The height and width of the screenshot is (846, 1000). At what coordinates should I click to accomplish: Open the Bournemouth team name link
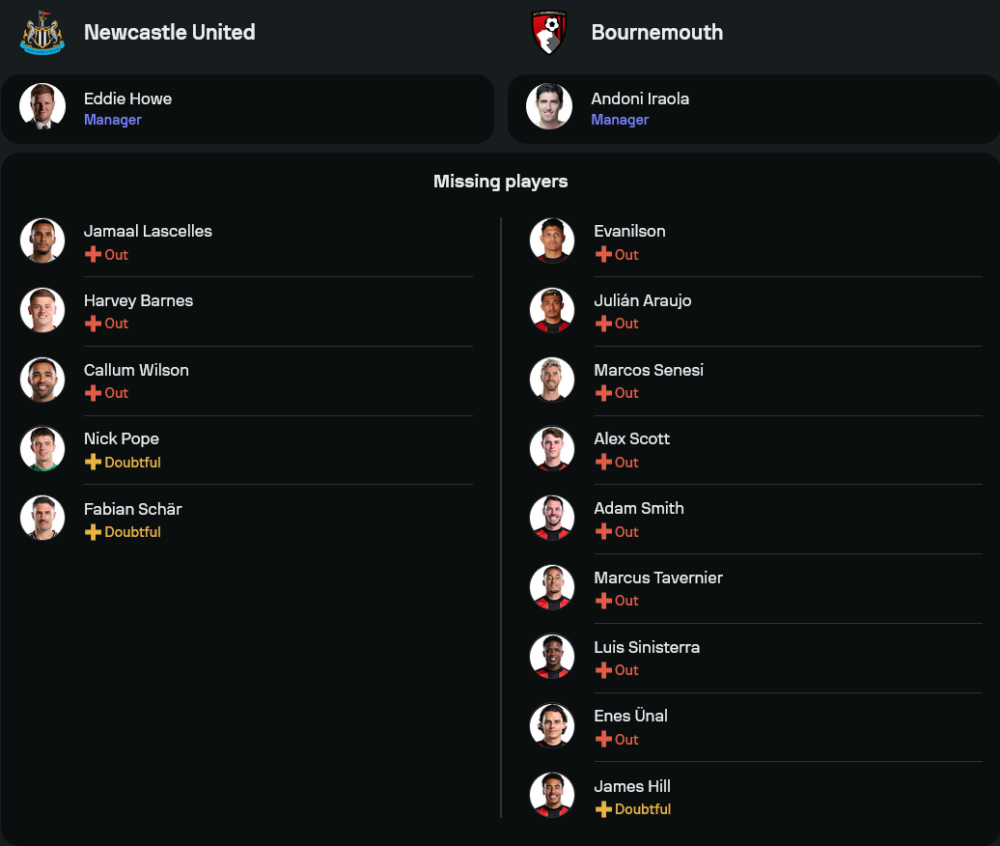[656, 32]
